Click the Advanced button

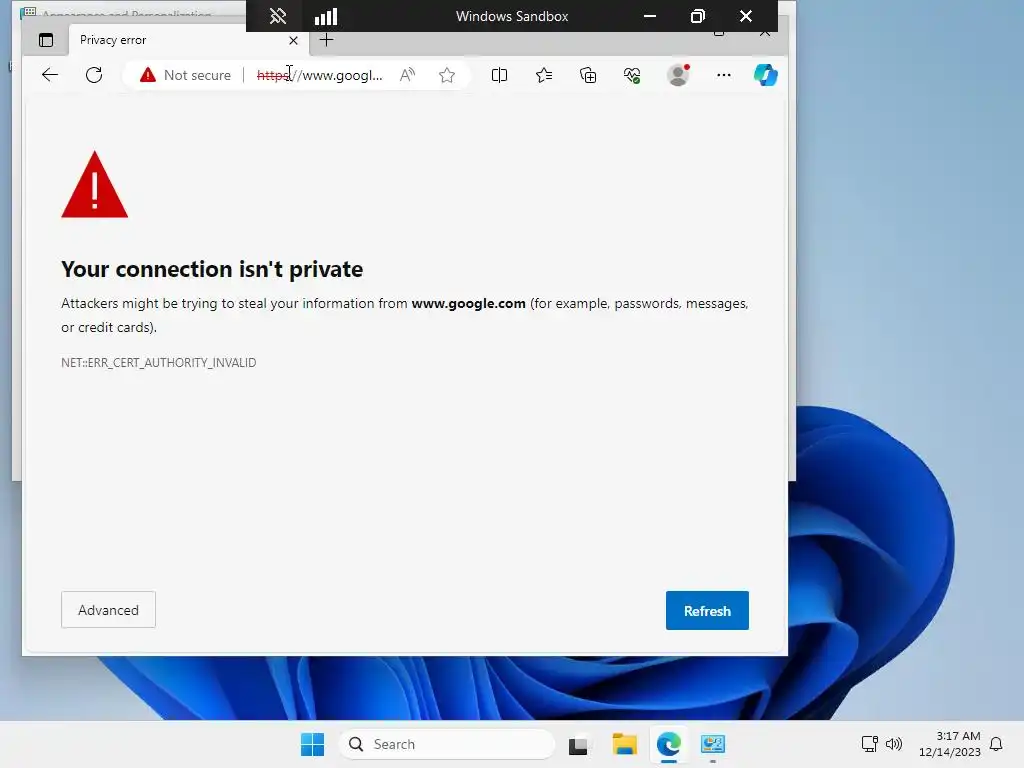(108, 610)
